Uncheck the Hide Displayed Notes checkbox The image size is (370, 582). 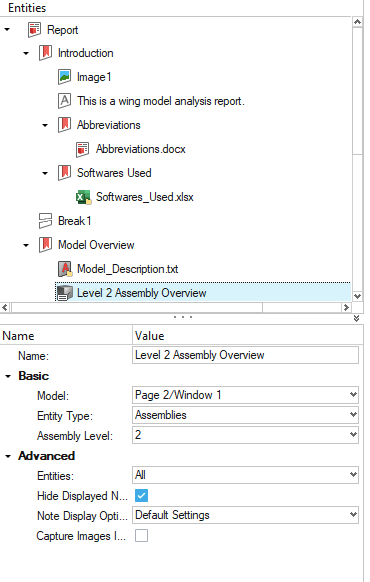[141, 496]
